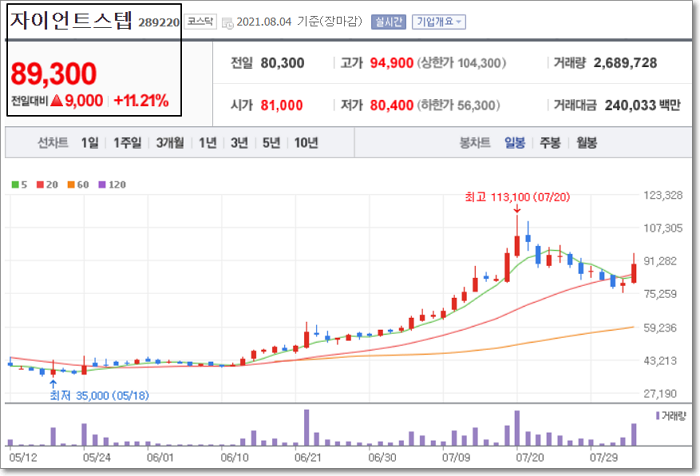Click the orange 60-day moving average swatch
This screenshot has height=476, width=700.
71,184
